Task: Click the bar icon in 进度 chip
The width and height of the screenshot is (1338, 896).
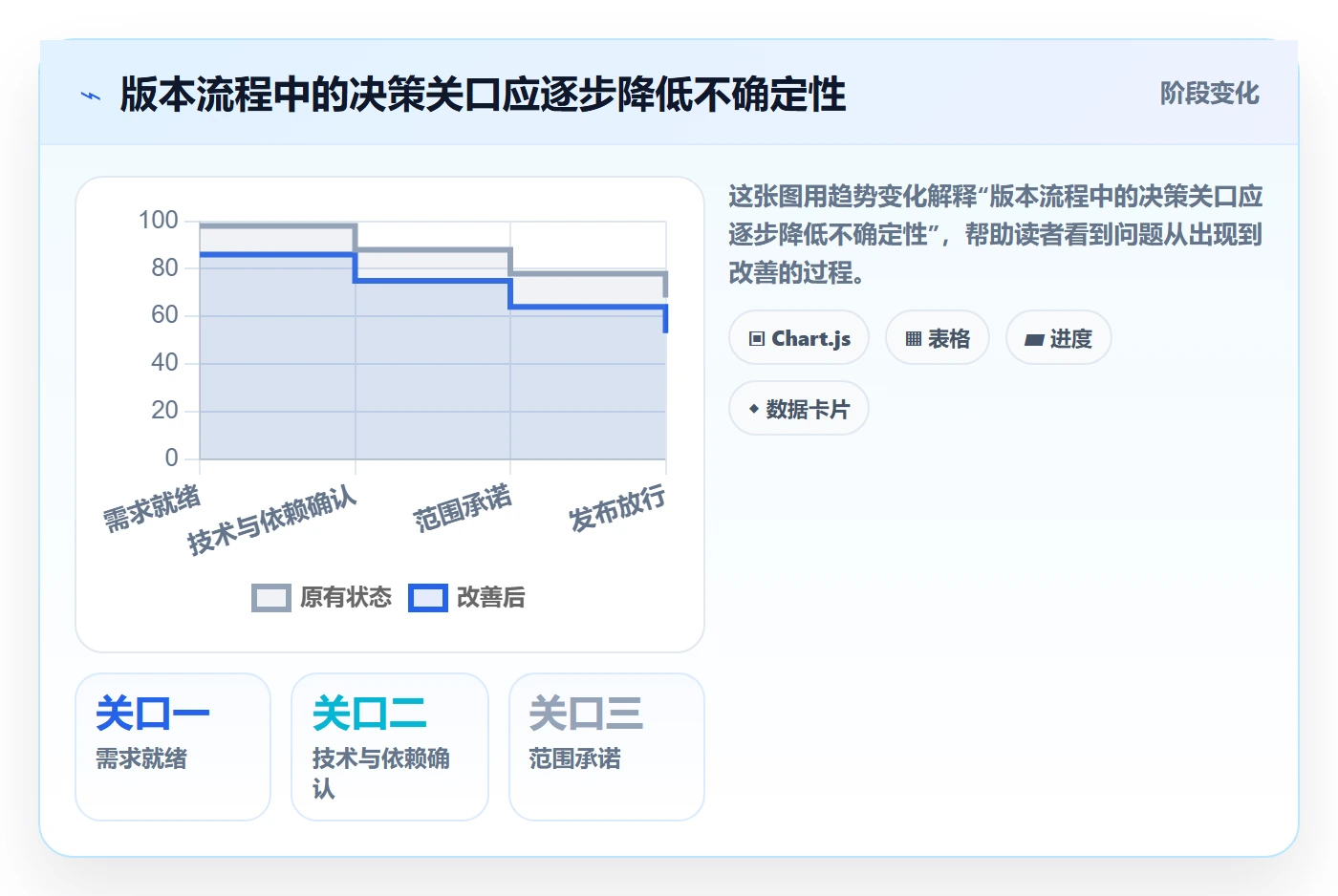Action: (x=1034, y=339)
